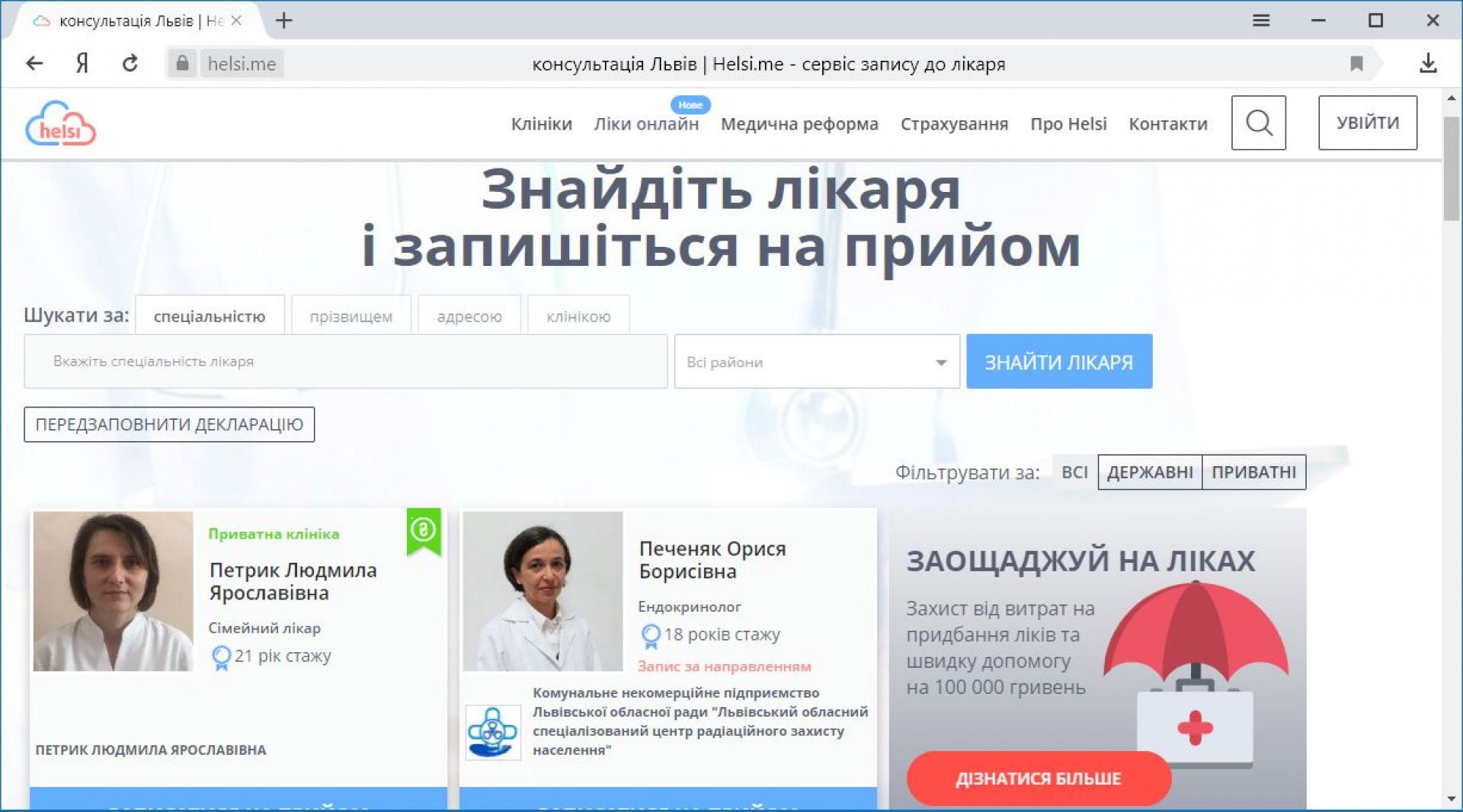Open doctor 'Печеняк Орися Борисівна' name link
This screenshot has width=1463, height=812.
pyautogui.click(x=712, y=560)
